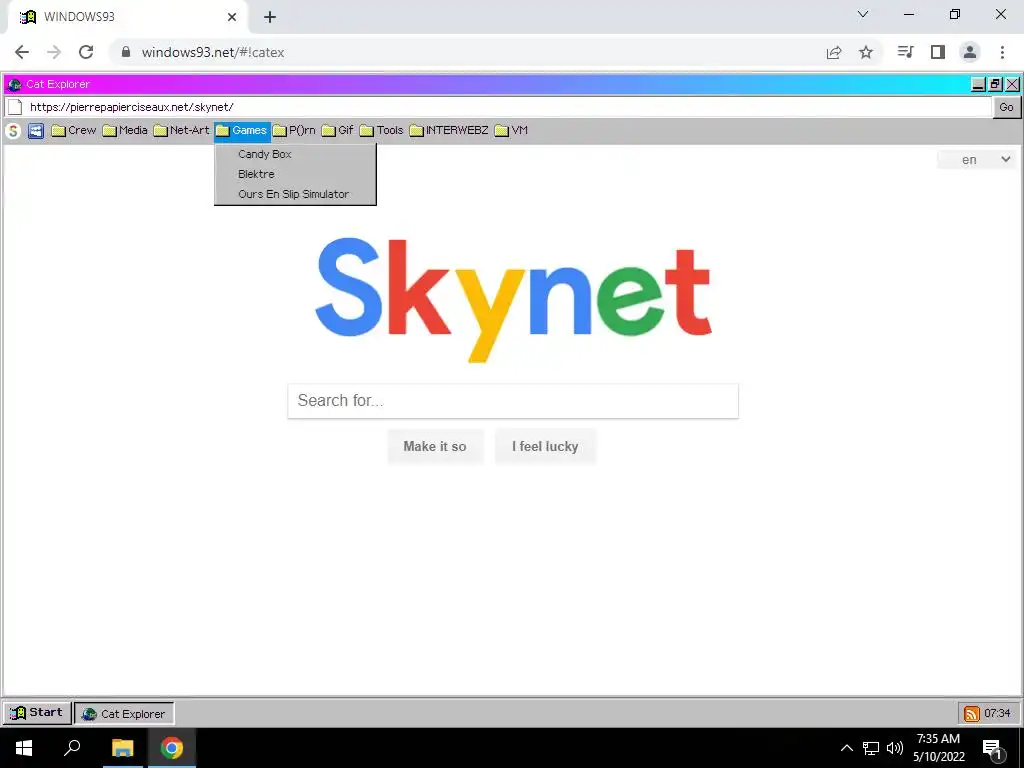
Task: Maximize the Cat Explorer window
Action: (x=995, y=84)
